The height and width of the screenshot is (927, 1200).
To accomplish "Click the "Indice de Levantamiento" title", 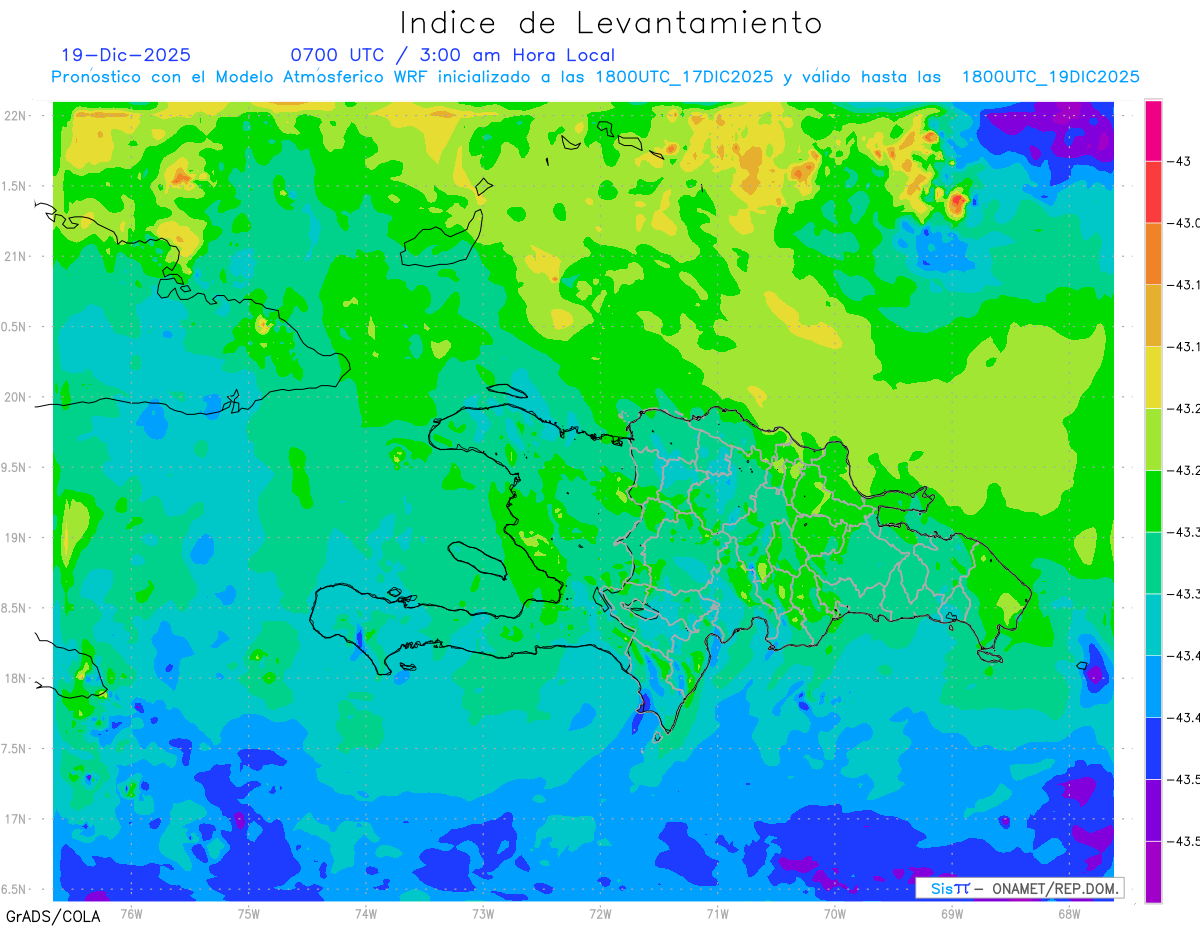I will pyautogui.click(x=611, y=23).
